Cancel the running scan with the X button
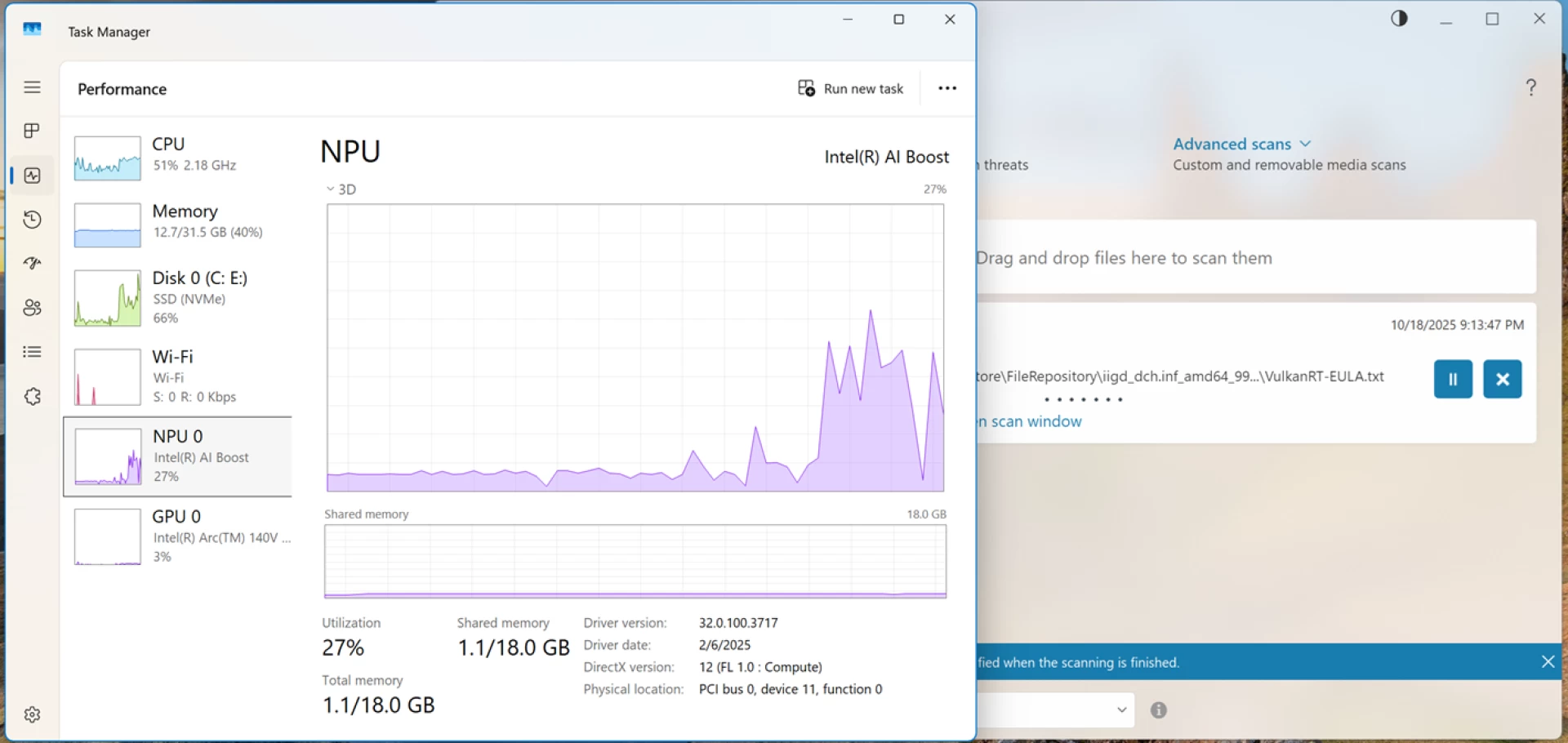The height and width of the screenshot is (743, 1568). coord(1503,379)
